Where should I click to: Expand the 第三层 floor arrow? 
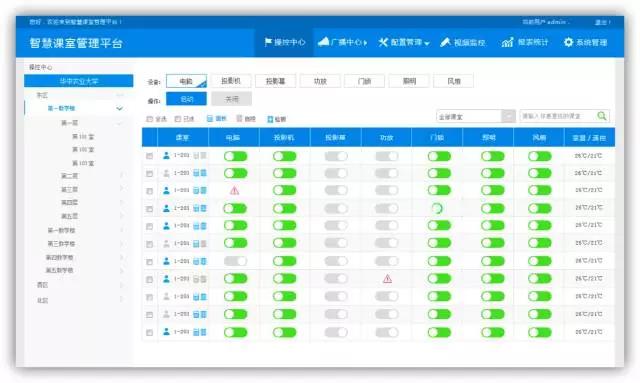point(121,189)
